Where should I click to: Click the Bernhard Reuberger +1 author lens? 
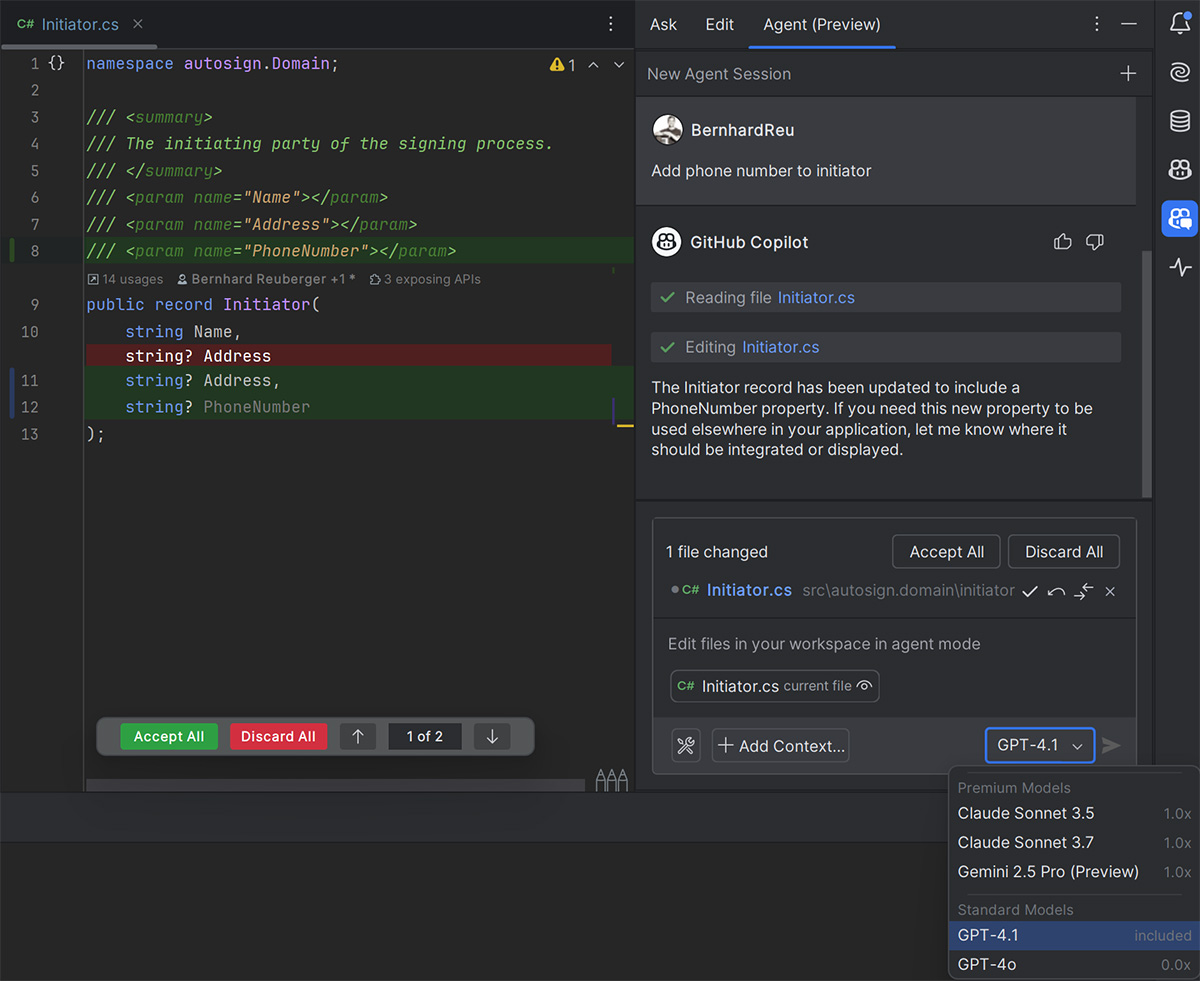(x=266, y=279)
